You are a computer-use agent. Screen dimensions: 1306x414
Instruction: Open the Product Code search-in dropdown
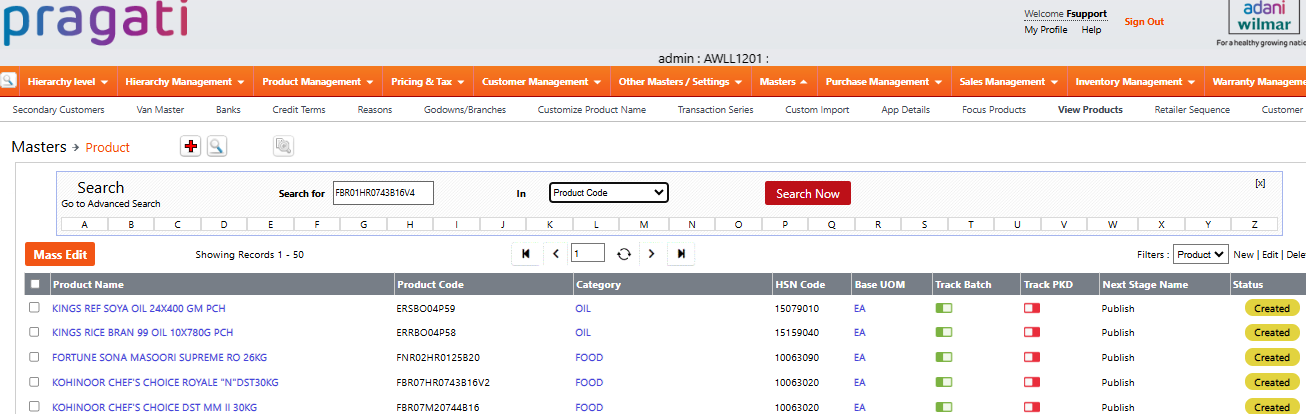(x=609, y=192)
